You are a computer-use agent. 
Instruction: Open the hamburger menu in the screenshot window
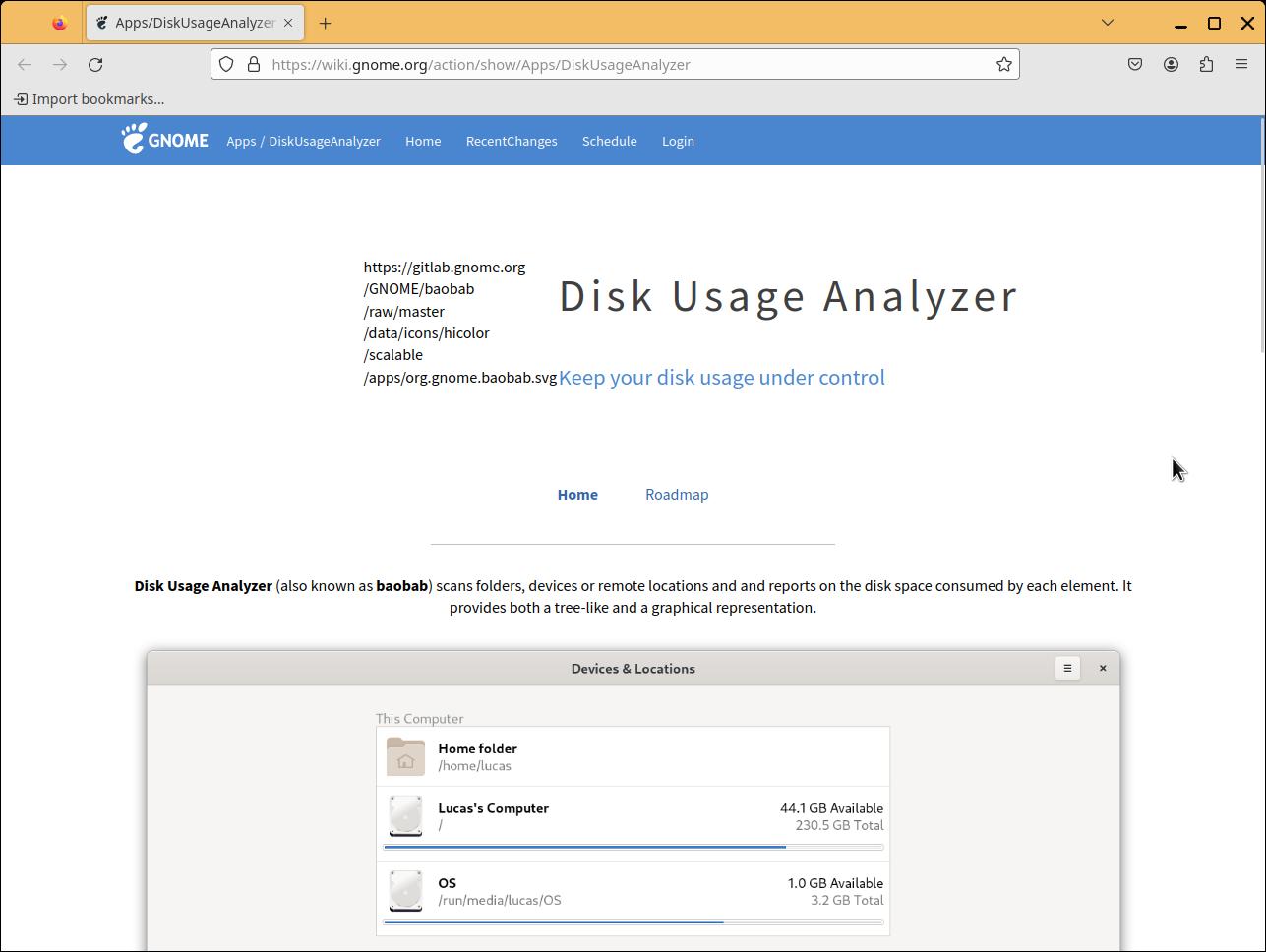click(1067, 668)
